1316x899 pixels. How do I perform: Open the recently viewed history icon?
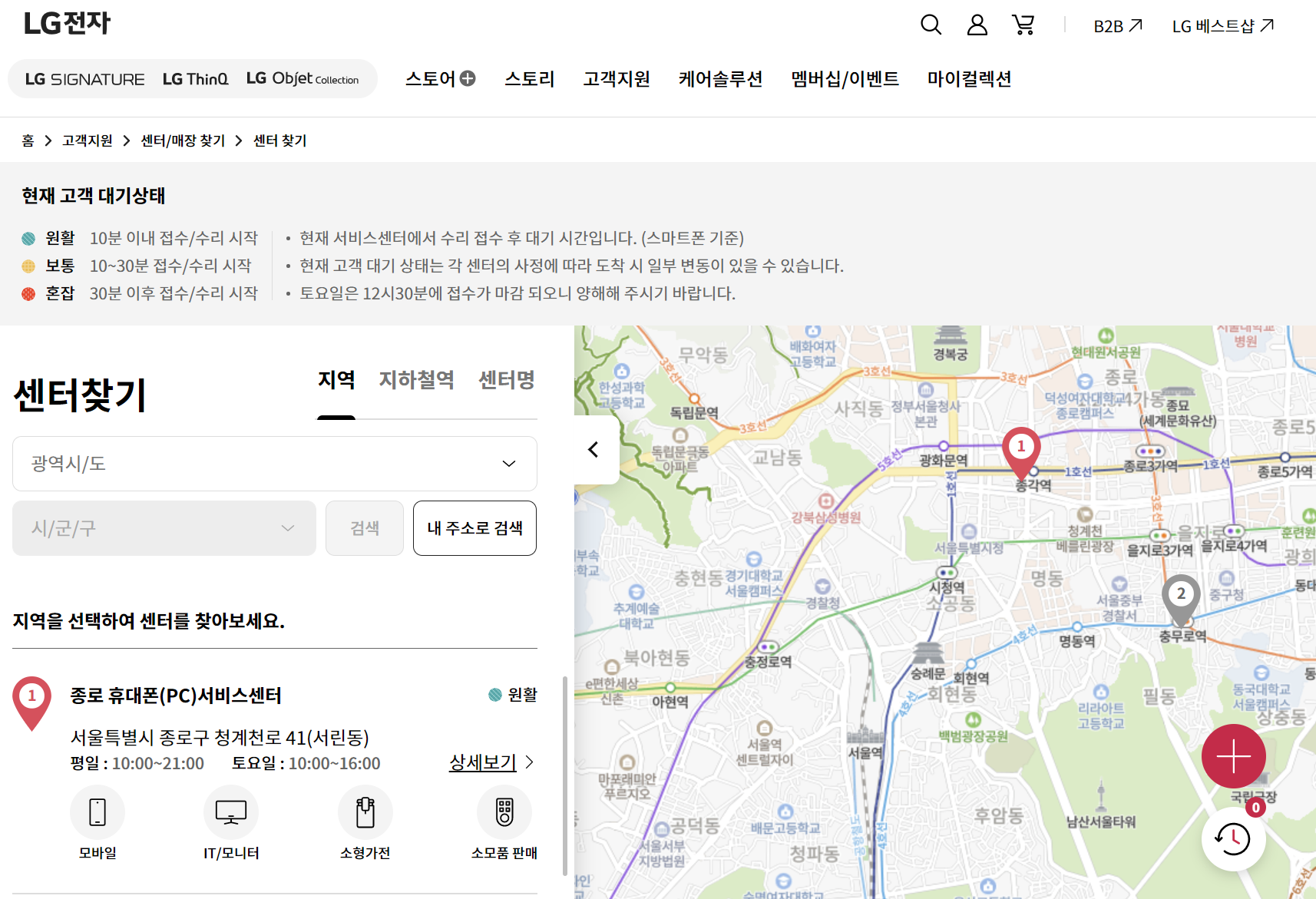(1234, 839)
